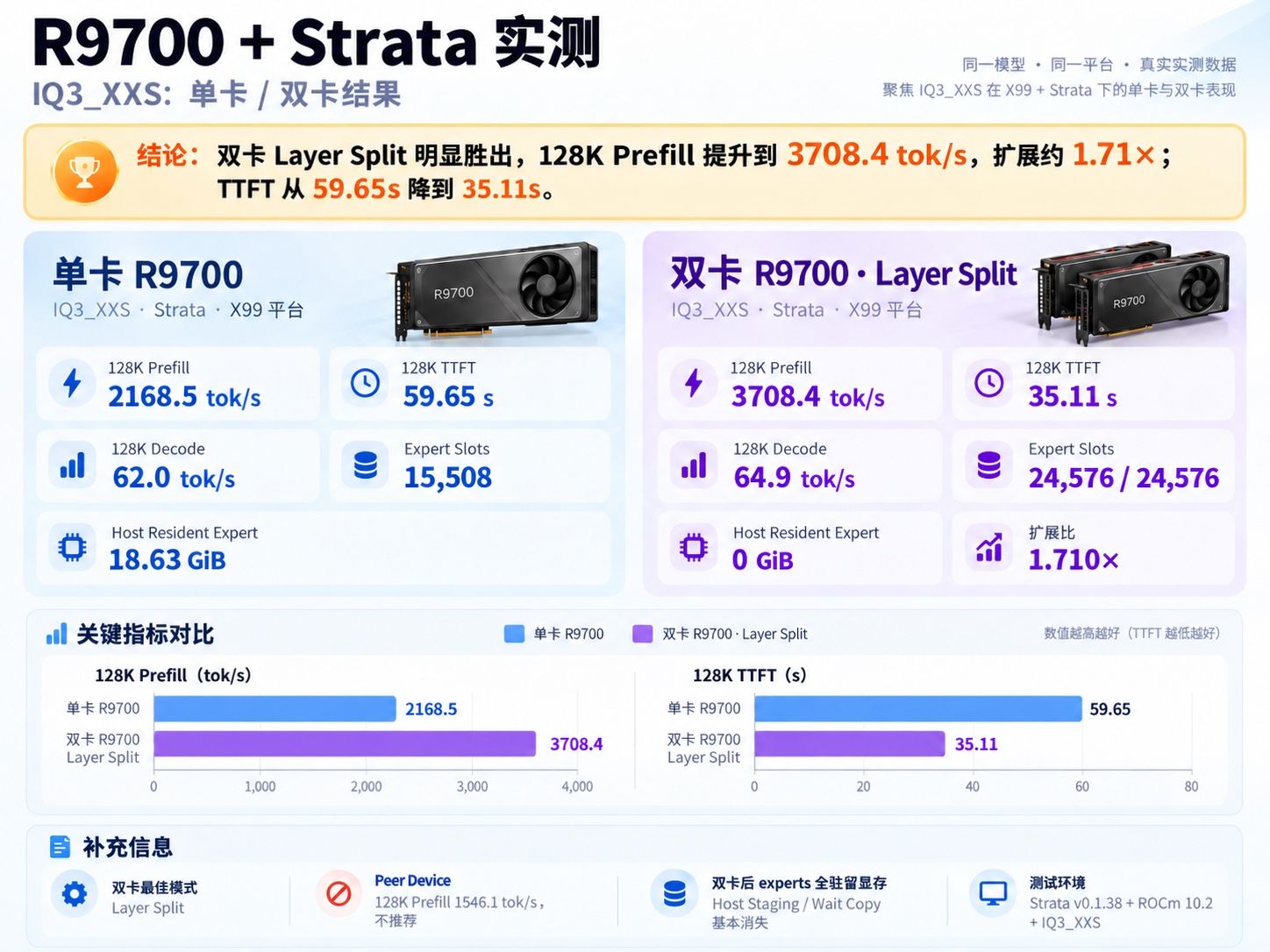Select the blue 128K Prefill chart bar for 单卡 R9700
This screenshot has width=1270, height=952.
click(x=275, y=708)
